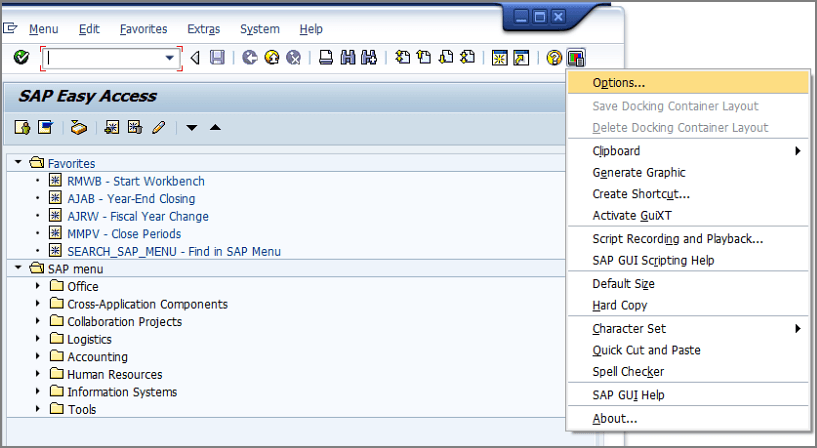Collapse the SAP menu folder
This screenshot has height=448, width=817.
click(18, 268)
